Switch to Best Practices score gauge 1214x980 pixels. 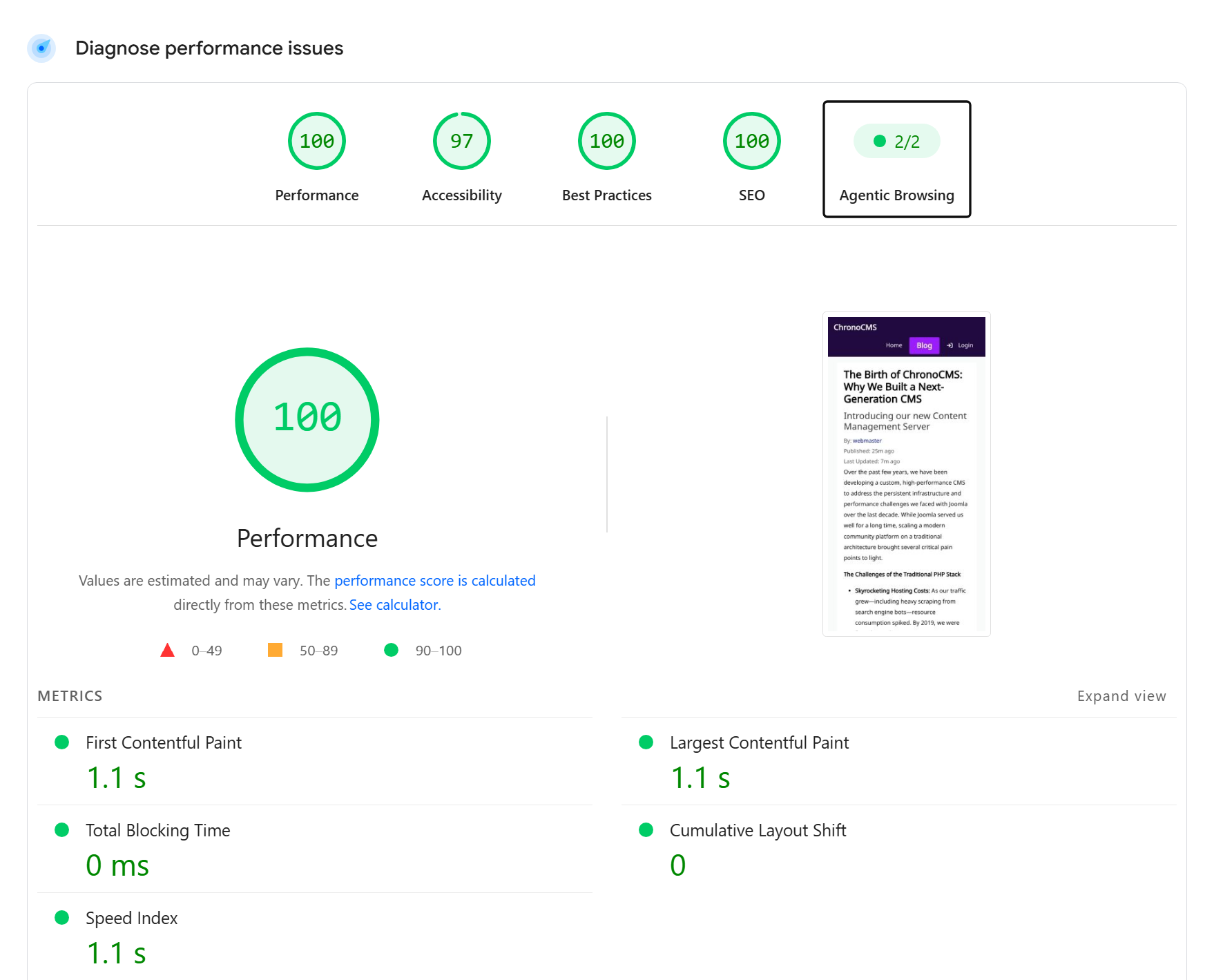point(607,158)
